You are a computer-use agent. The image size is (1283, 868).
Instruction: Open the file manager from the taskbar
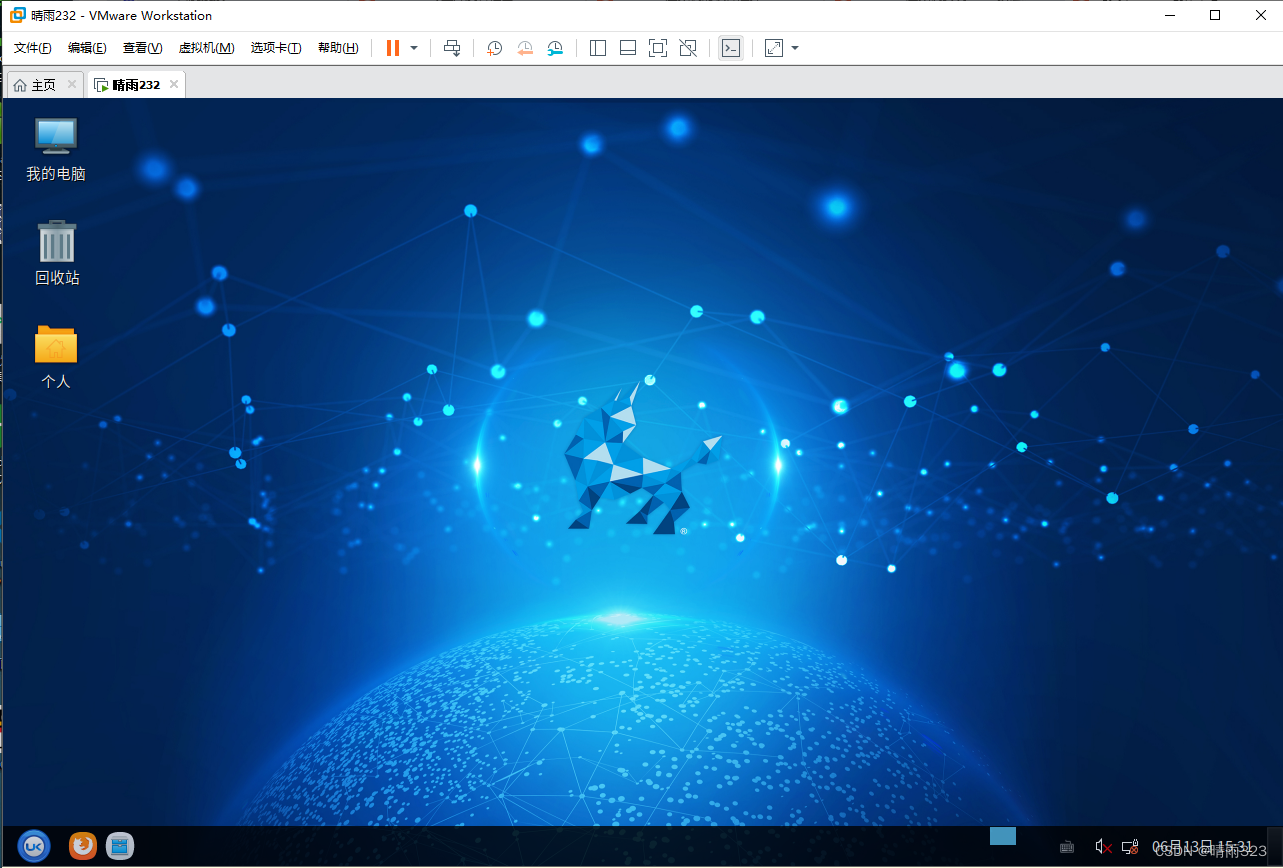(120, 846)
